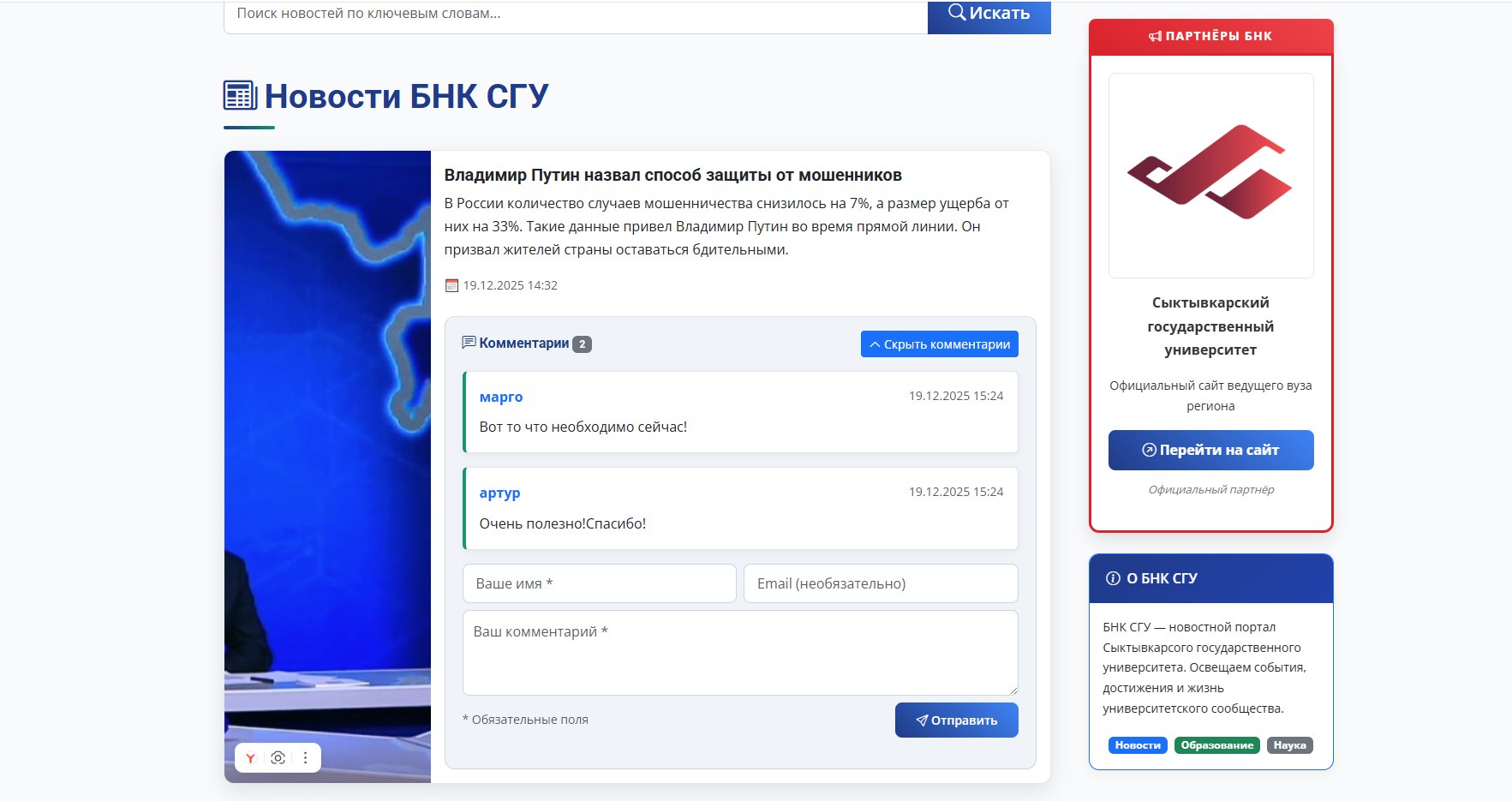Viewport: 1512px width, 801px height.
Task: Click the Yandex logo icon on the image
Action: point(250,758)
